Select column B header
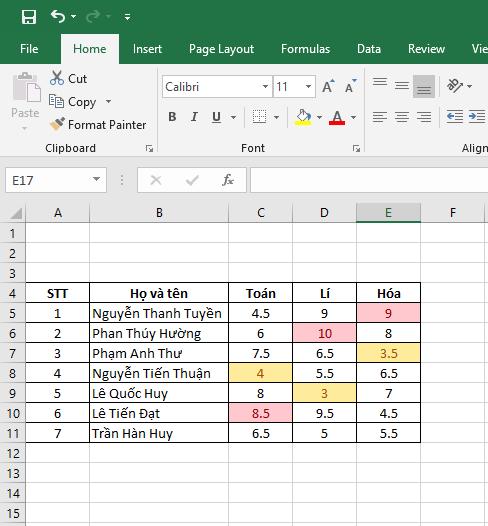This screenshot has width=488, height=526. click(x=159, y=213)
